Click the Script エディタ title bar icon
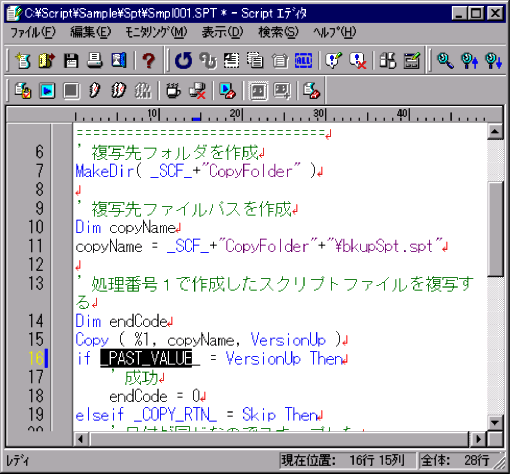Viewport: 511px width, 474px height. pyautogui.click(x=14, y=13)
